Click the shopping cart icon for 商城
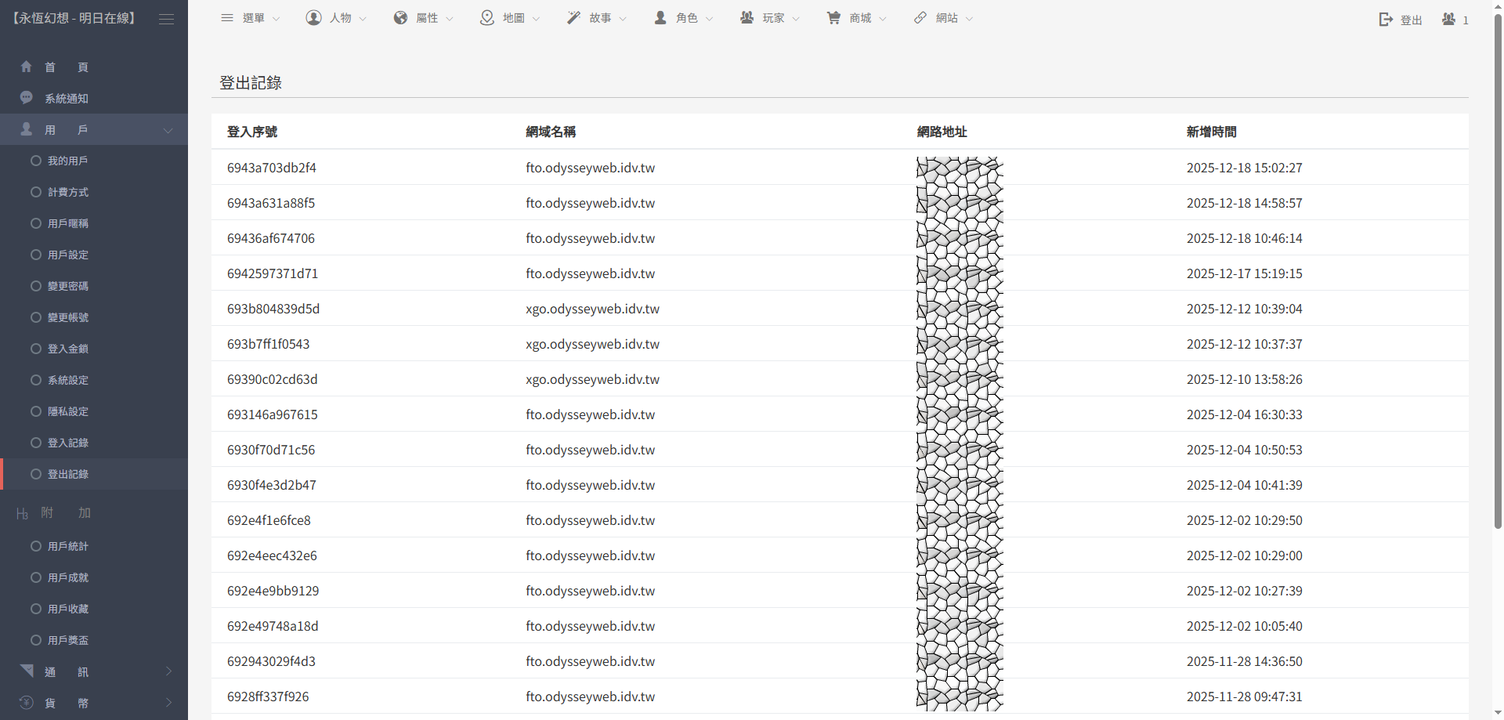1504x720 pixels. pyautogui.click(x=833, y=18)
